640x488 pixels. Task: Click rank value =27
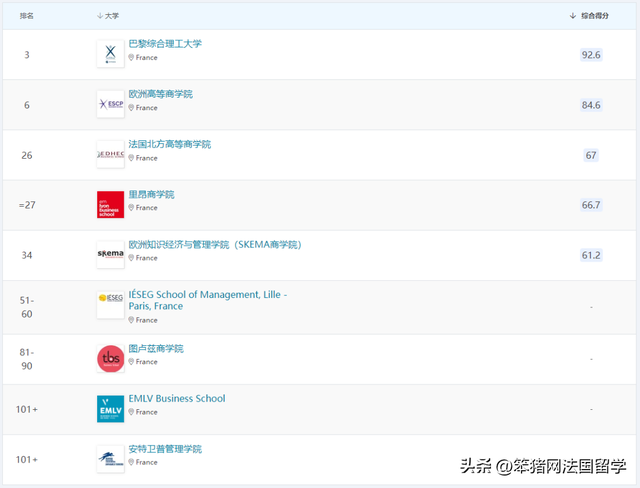click(x=27, y=205)
